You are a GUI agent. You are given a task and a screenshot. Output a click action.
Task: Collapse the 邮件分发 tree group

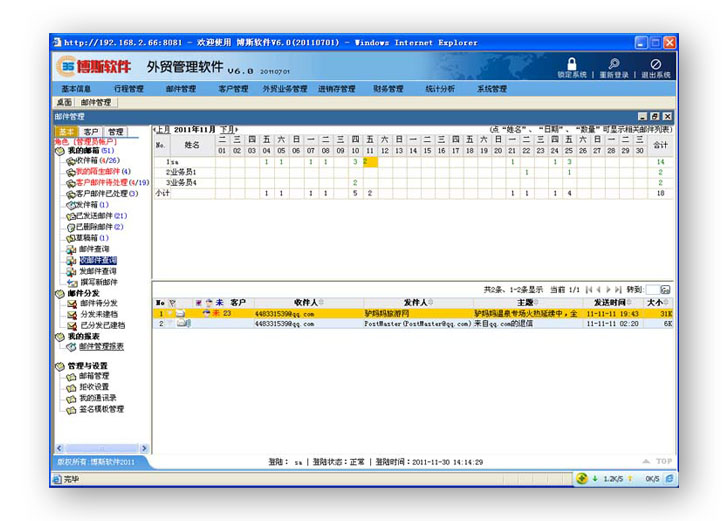[x=59, y=293]
